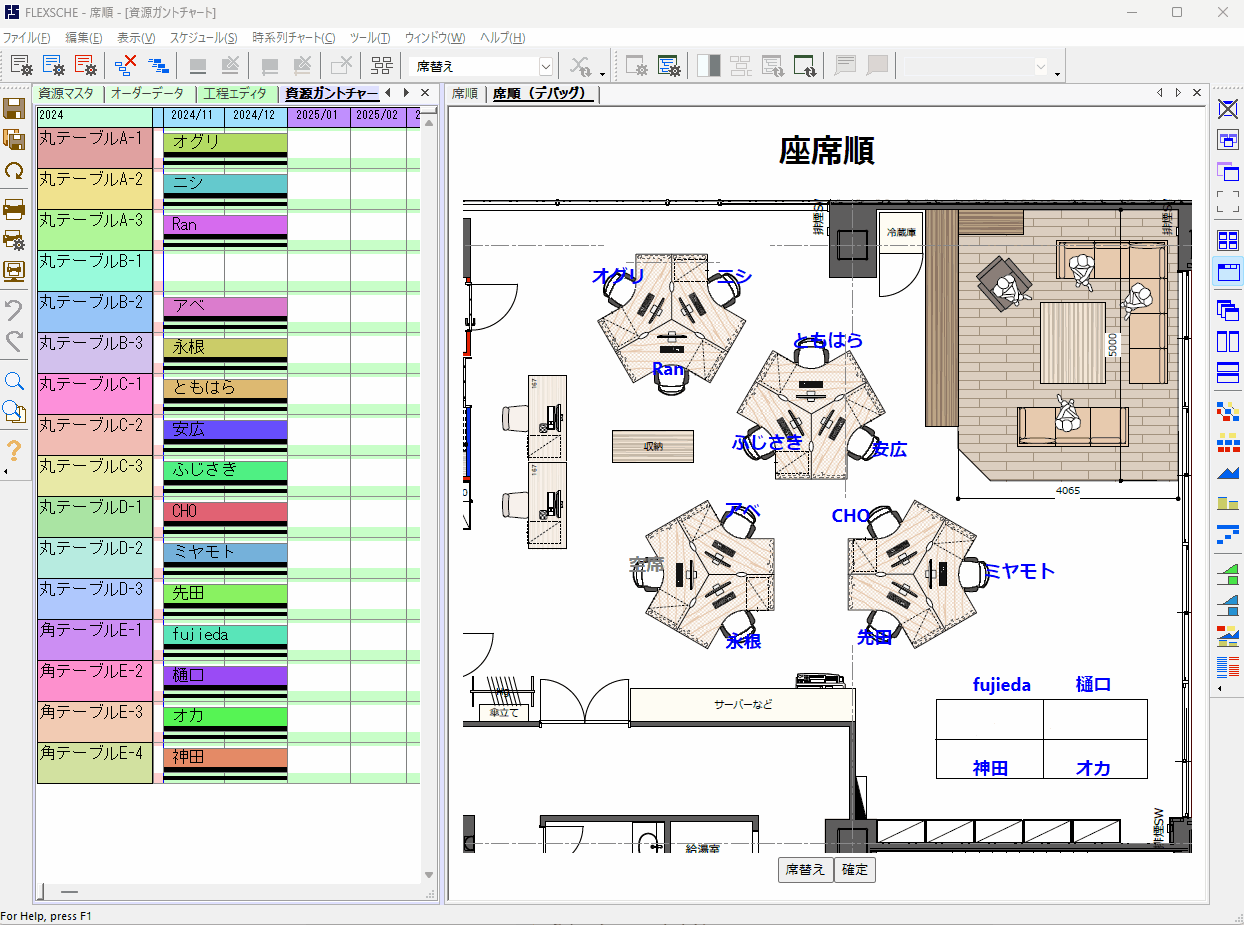
Task: Switch to the 資源マスタ tab
Action: click(x=67, y=93)
